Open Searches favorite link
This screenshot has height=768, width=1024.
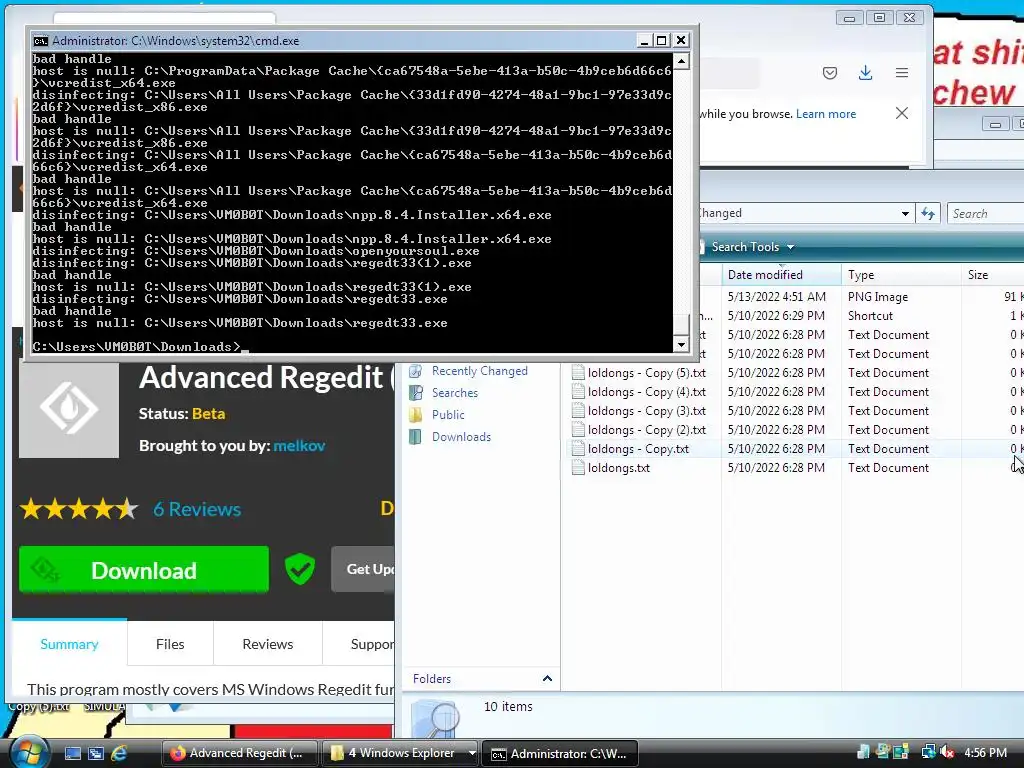coord(455,393)
